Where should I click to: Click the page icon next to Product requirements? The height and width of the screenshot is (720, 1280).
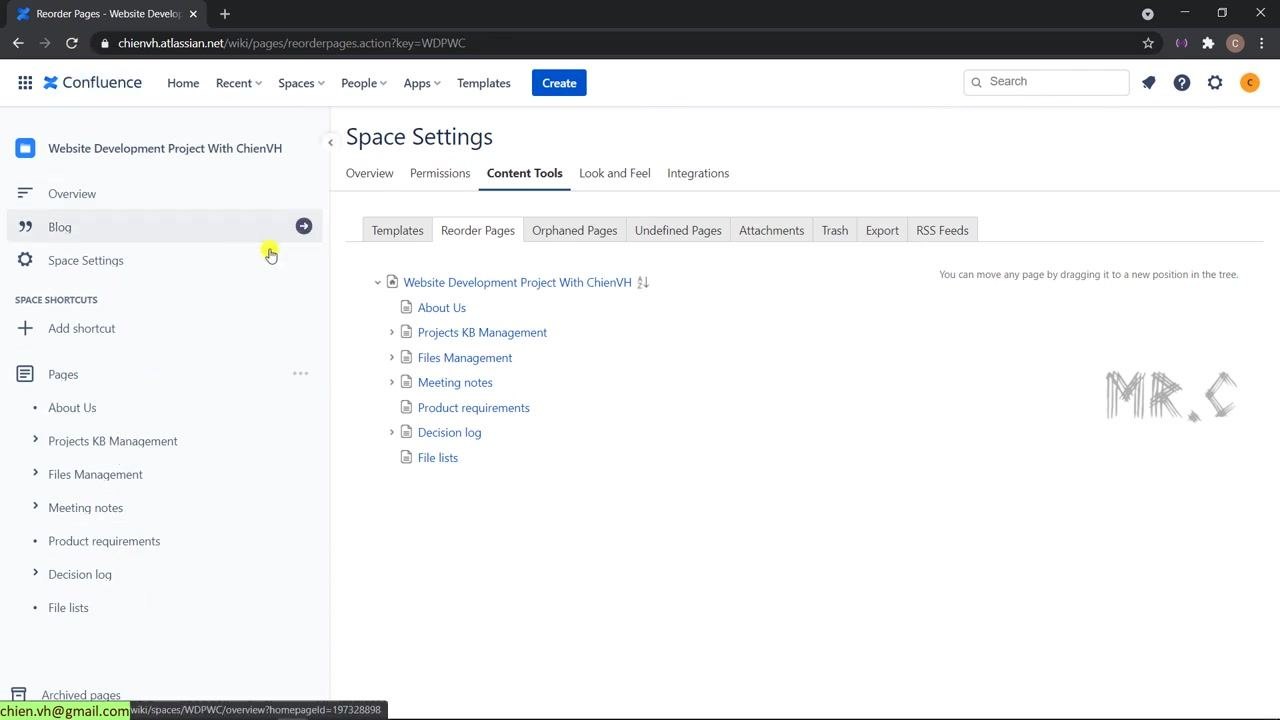[406, 407]
